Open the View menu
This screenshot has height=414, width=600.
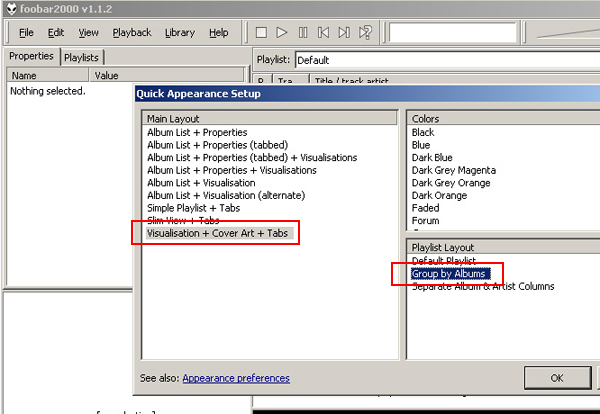[88, 33]
